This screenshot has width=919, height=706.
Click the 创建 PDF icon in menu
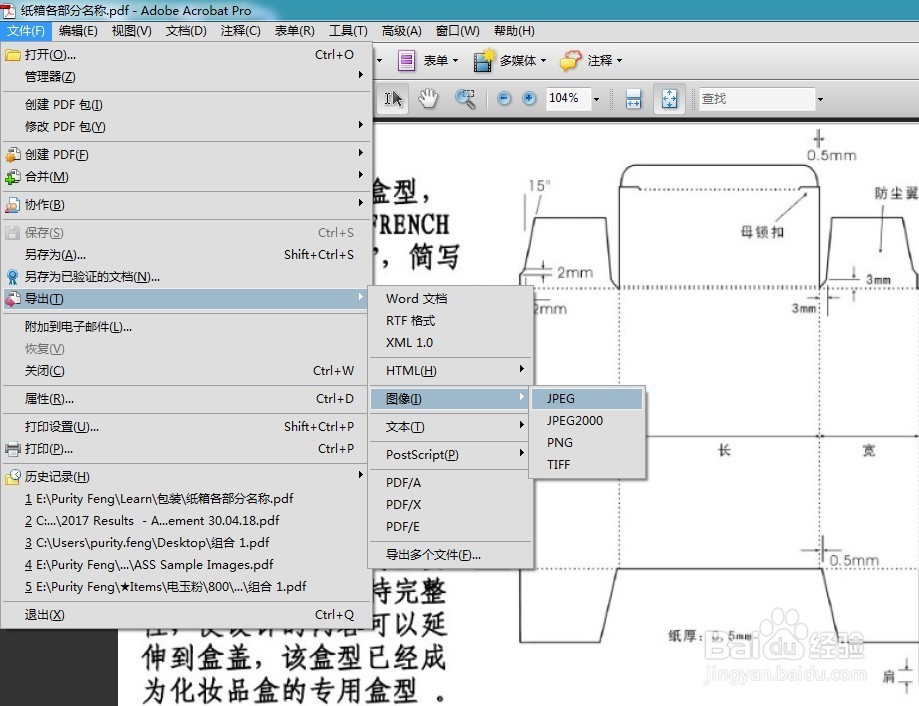click(13, 155)
